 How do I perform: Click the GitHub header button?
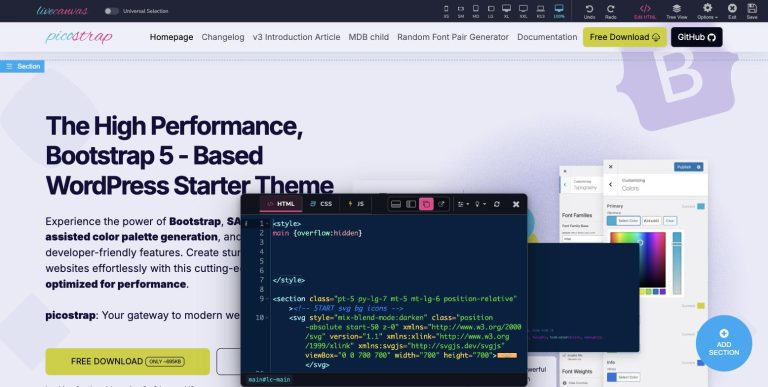tap(696, 37)
